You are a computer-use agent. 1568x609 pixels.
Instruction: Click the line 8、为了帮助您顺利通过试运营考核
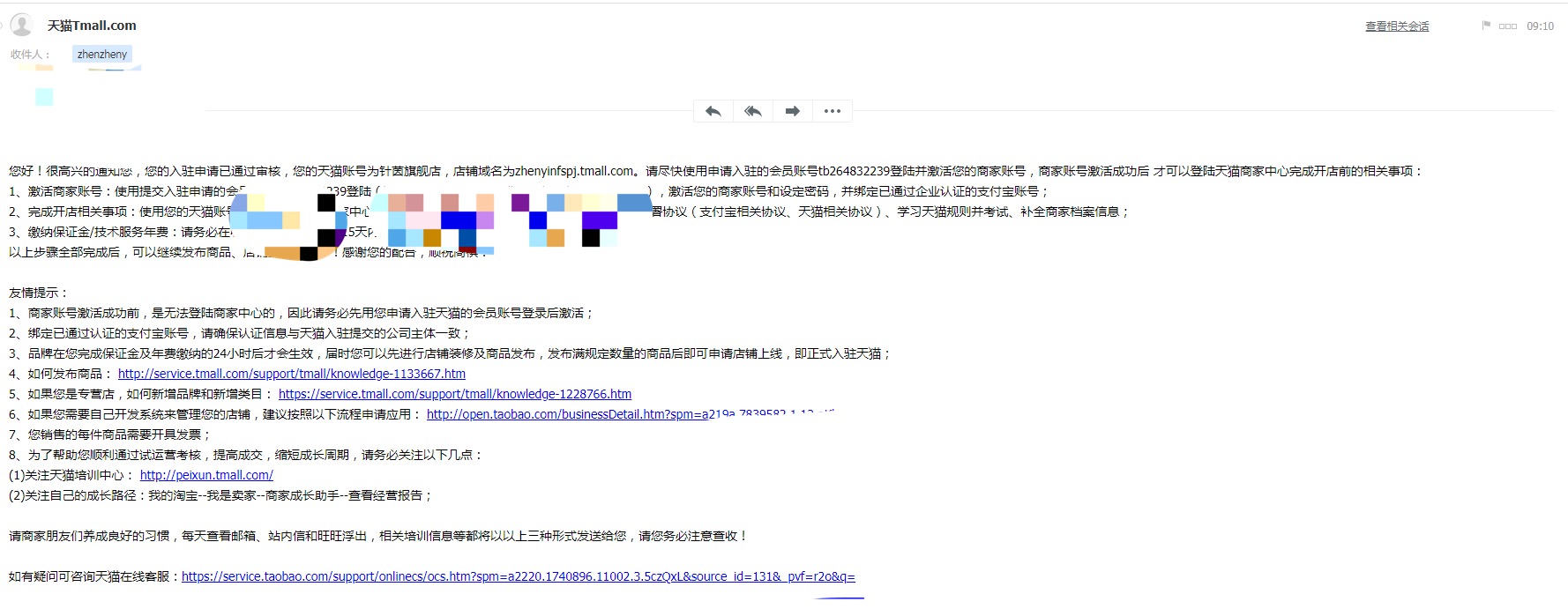pyautogui.click(x=246, y=455)
